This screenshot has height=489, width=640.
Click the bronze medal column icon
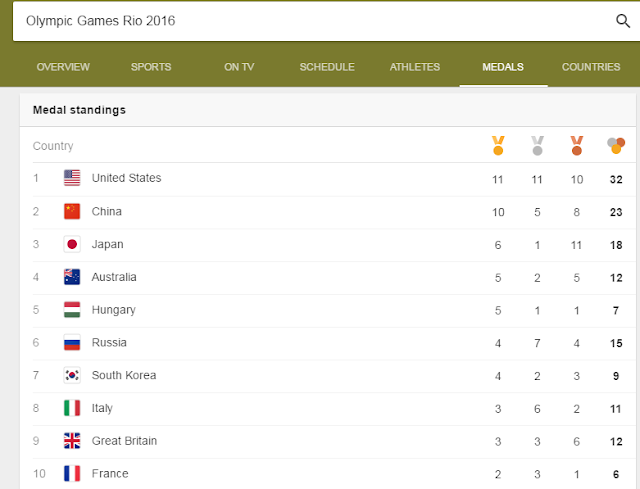coord(576,146)
